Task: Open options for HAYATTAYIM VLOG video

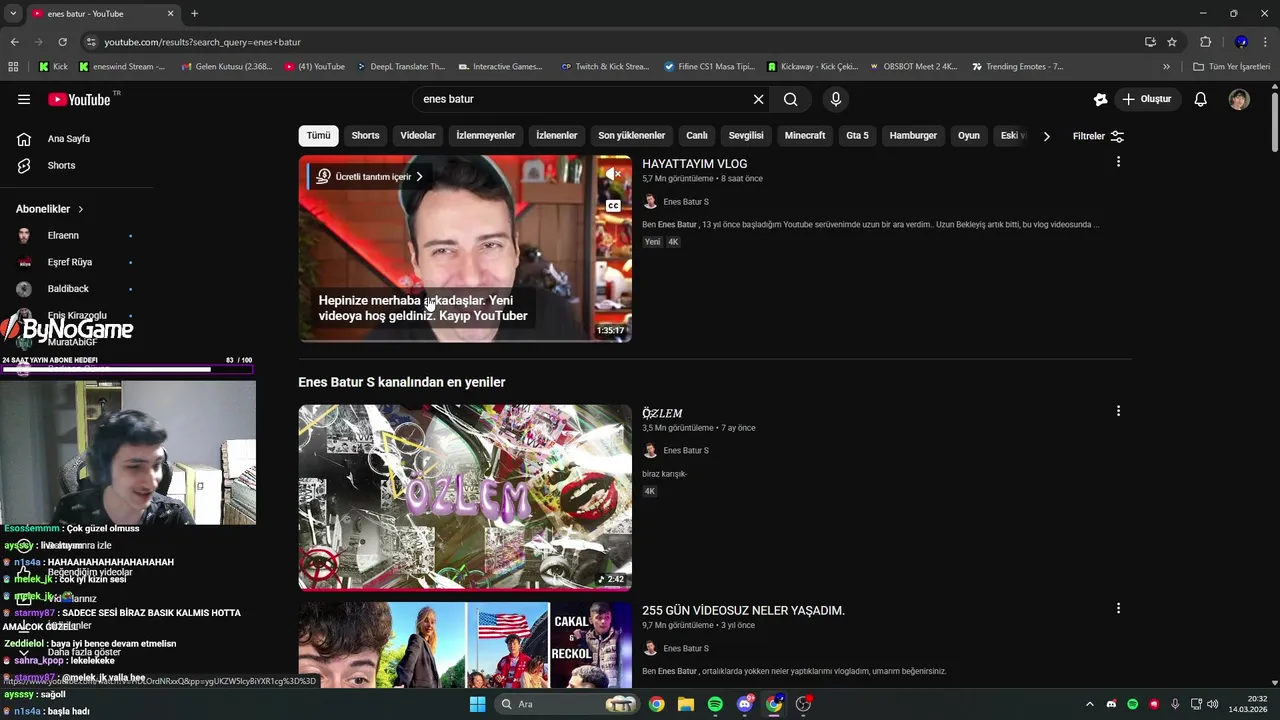Action: [x=1118, y=162]
